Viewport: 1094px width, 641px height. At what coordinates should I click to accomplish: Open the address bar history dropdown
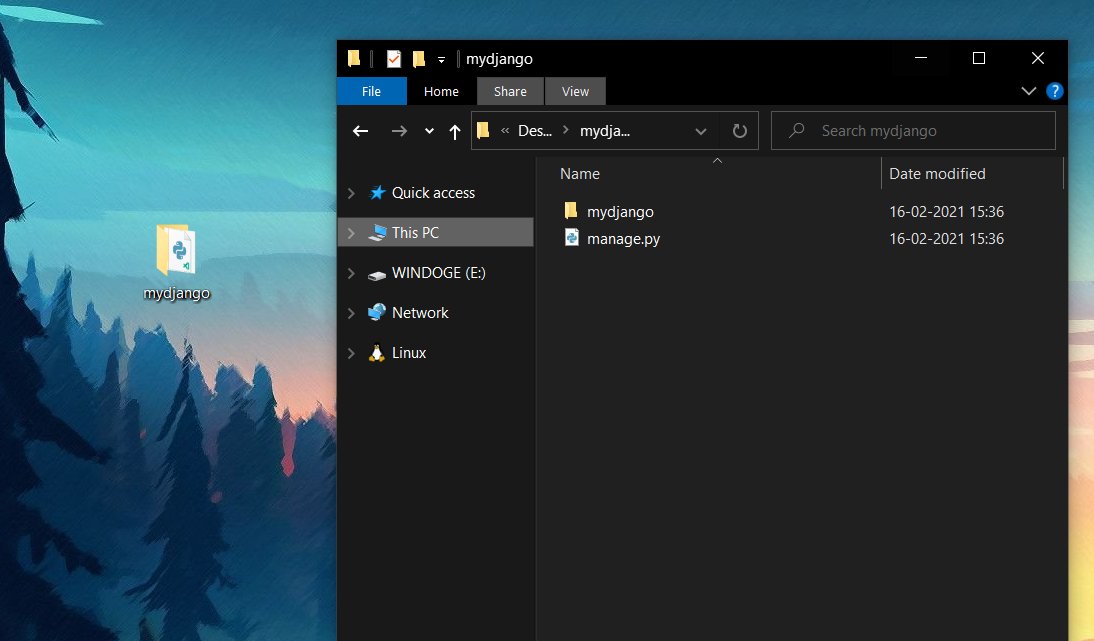coord(700,130)
